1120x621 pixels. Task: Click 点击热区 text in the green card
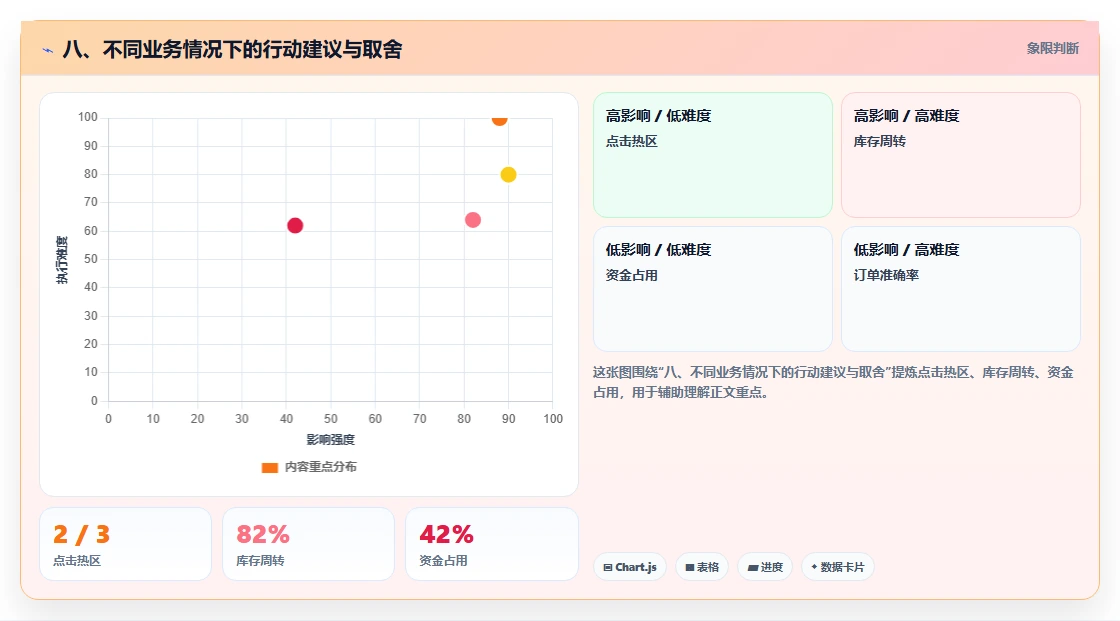click(x=631, y=141)
